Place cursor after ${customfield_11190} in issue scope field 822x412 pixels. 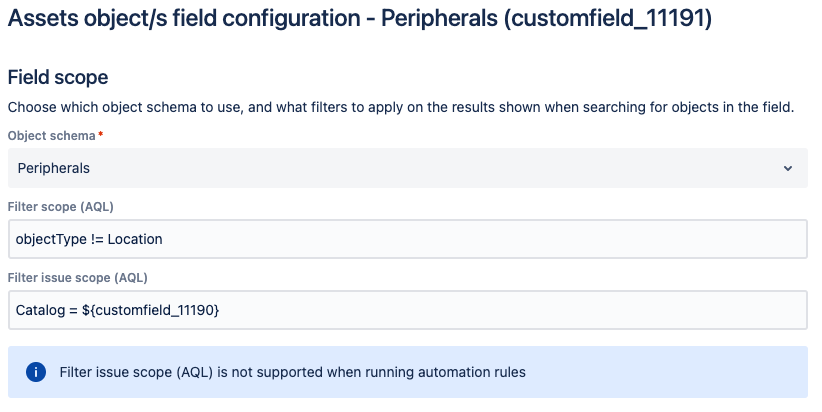point(221,310)
